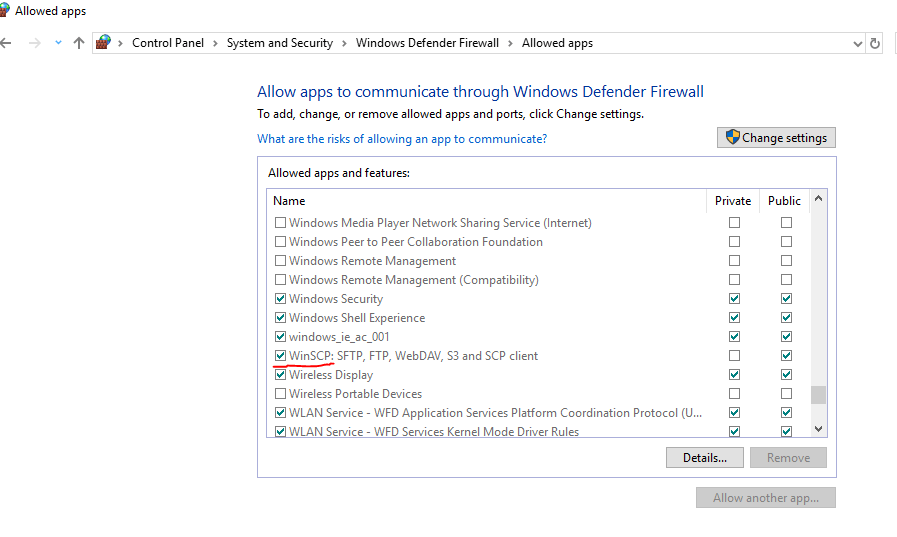
Task: Disable Public network for WinSCP
Action: (x=787, y=356)
